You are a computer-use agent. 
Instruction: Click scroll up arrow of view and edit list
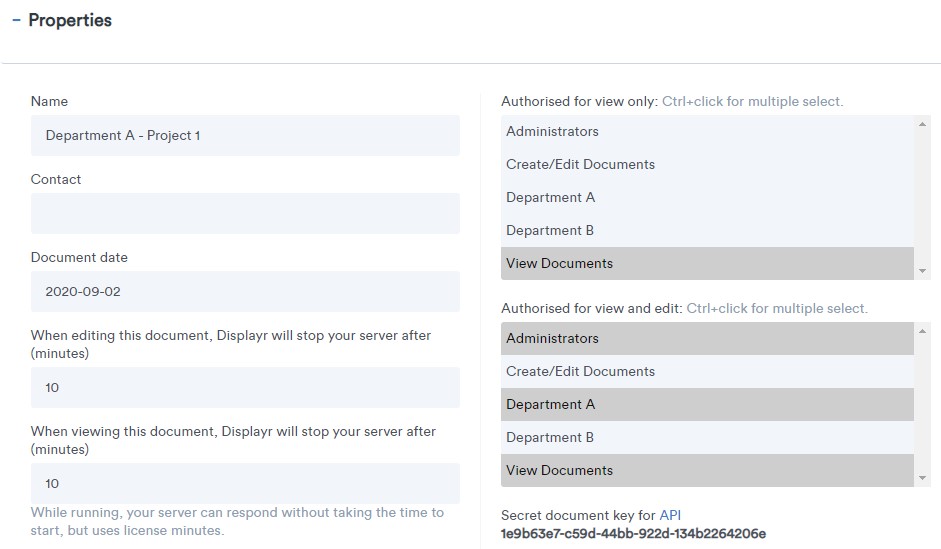point(922,331)
